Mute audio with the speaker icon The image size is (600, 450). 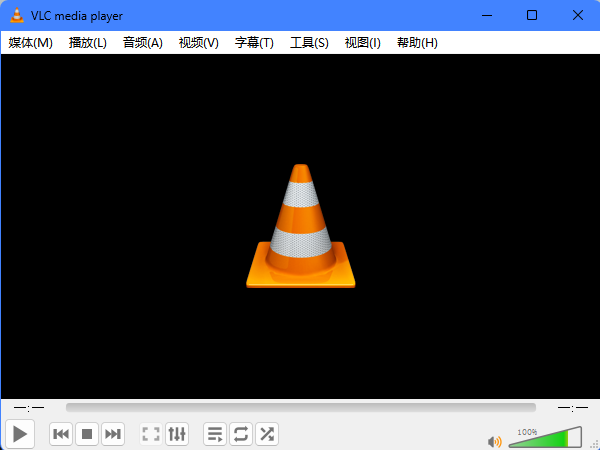(494, 442)
